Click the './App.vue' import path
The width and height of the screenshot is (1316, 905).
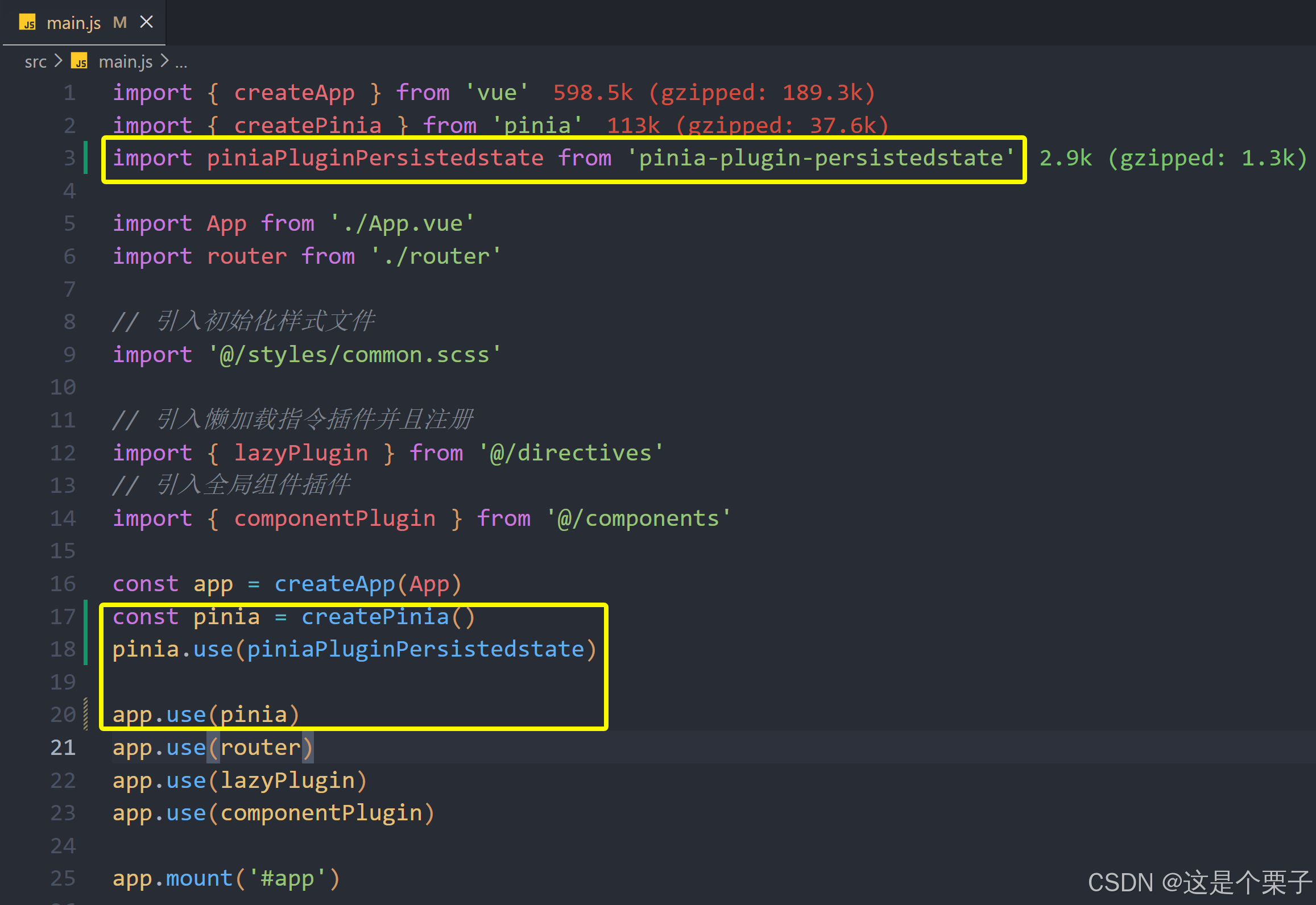click(402, 223)
